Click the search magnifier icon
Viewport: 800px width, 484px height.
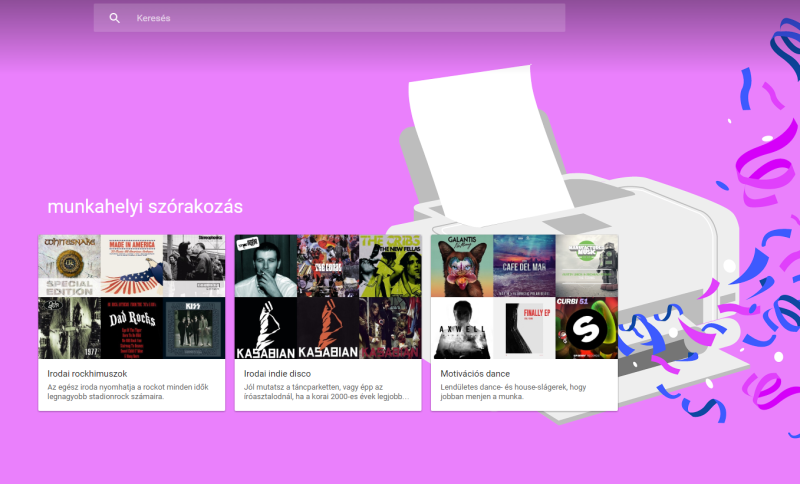pos(114,18)
